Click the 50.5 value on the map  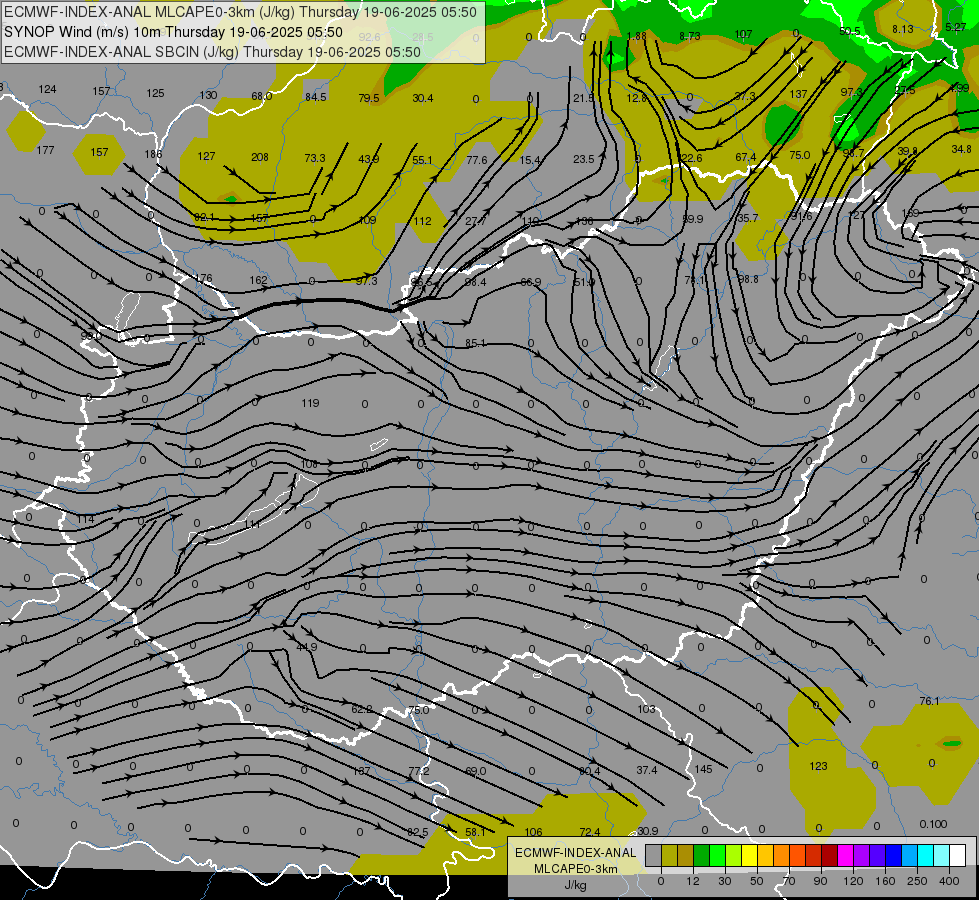coord(850,31)
